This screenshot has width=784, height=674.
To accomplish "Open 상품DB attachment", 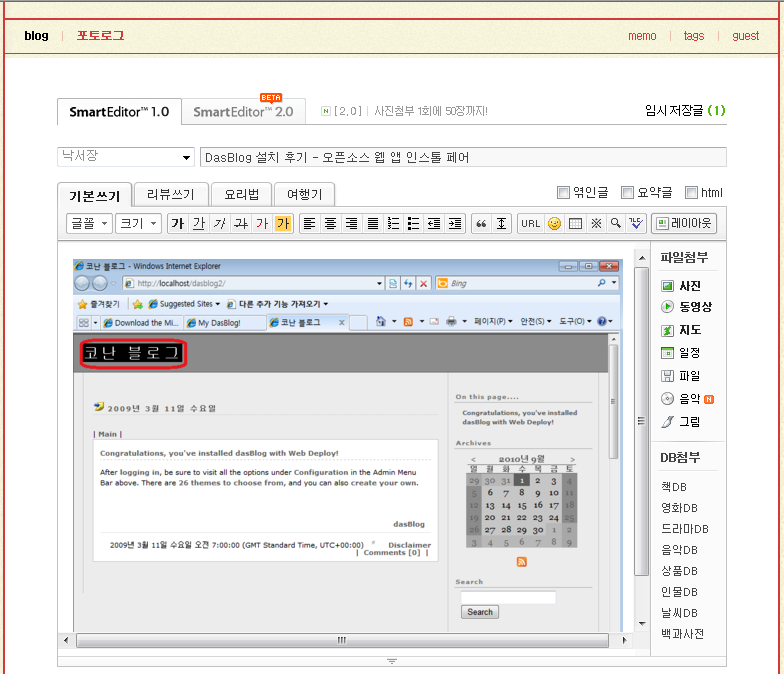I will click(679, 571).
